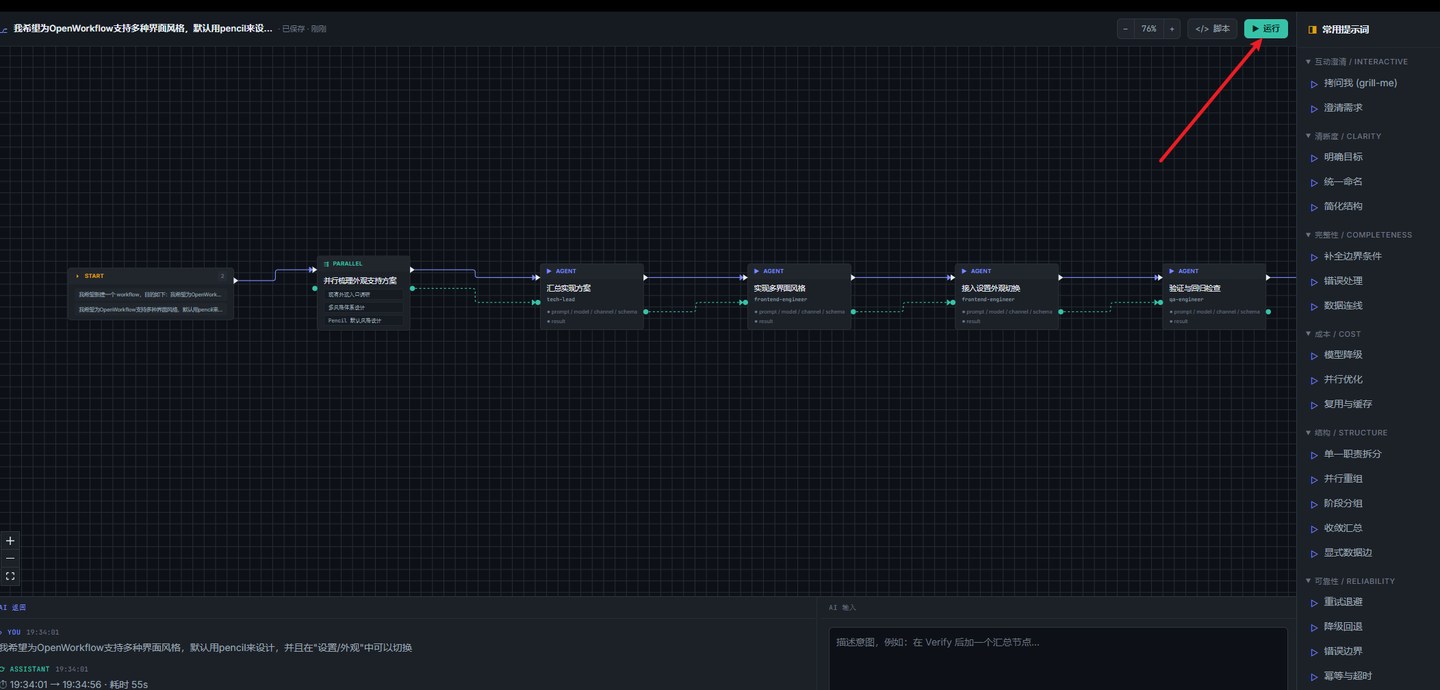Click 简化结构 prompt label
The height and width of the screenshot is (690, 1440).
(1343, 207)
